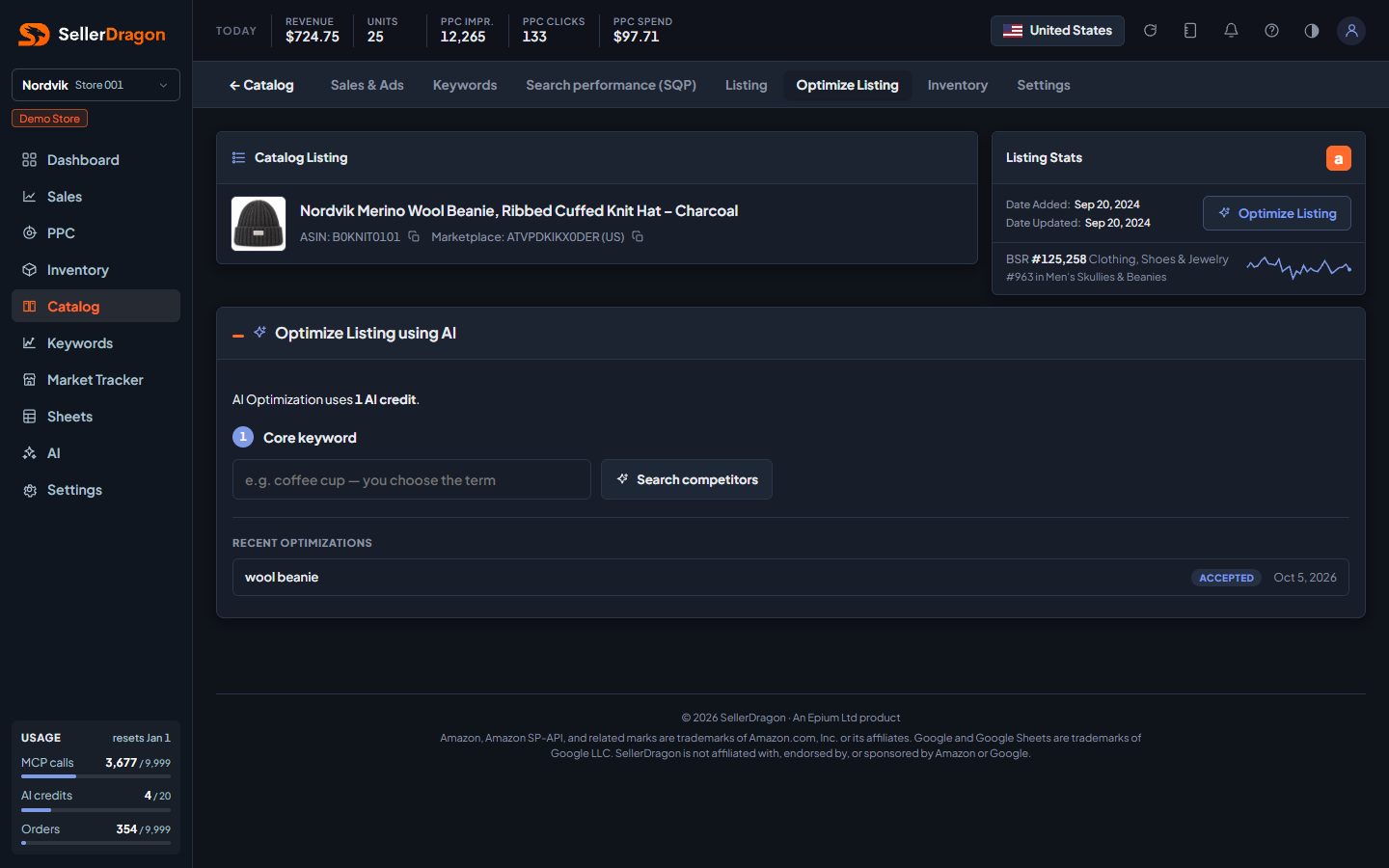The image size is (1389, 868).
Task: Click the AI sparkle icon beside section title
Action: click(260, 333)
